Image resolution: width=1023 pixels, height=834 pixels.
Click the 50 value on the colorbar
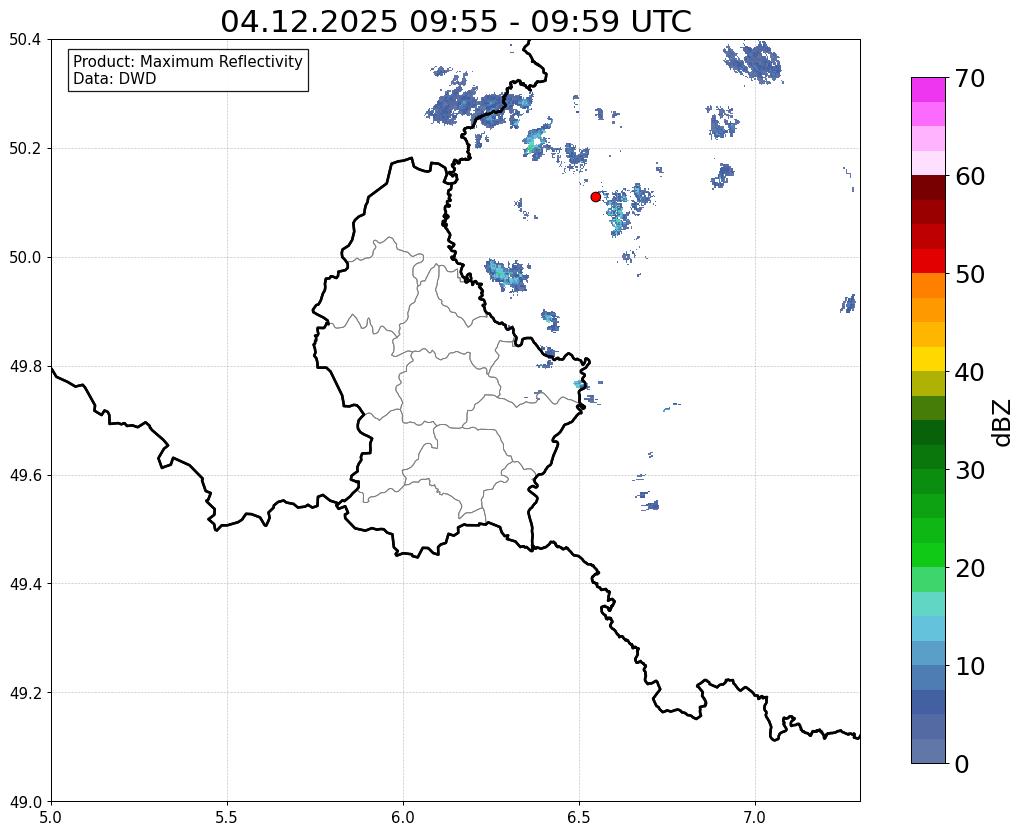(970, 275)
